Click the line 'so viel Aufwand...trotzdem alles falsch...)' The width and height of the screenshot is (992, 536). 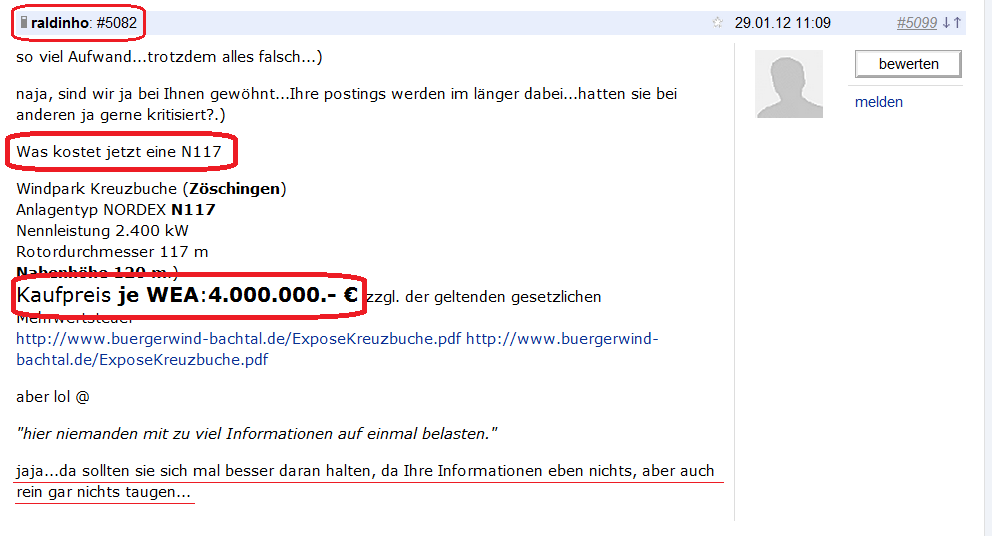(169, 57)
